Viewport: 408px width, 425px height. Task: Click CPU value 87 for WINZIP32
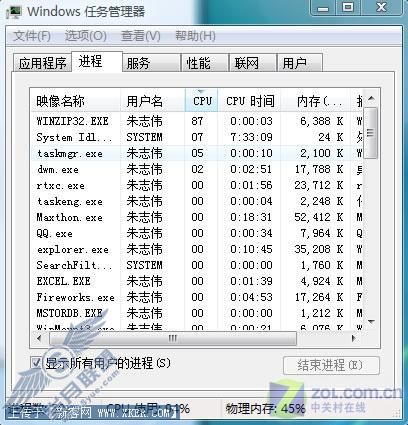coord(197,121)
